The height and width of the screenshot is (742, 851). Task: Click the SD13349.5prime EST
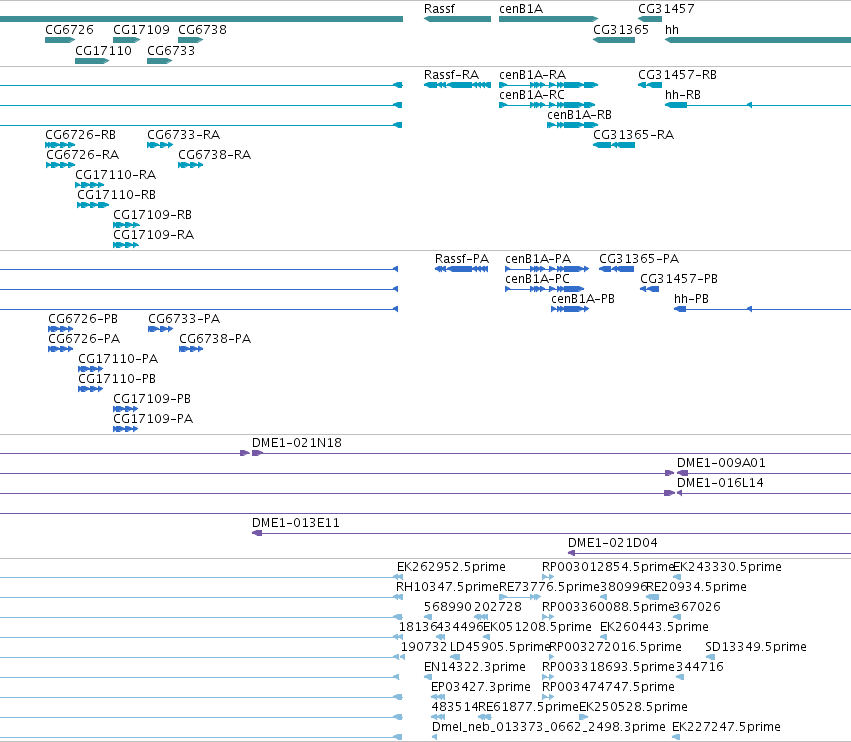[x=710, y=657]
